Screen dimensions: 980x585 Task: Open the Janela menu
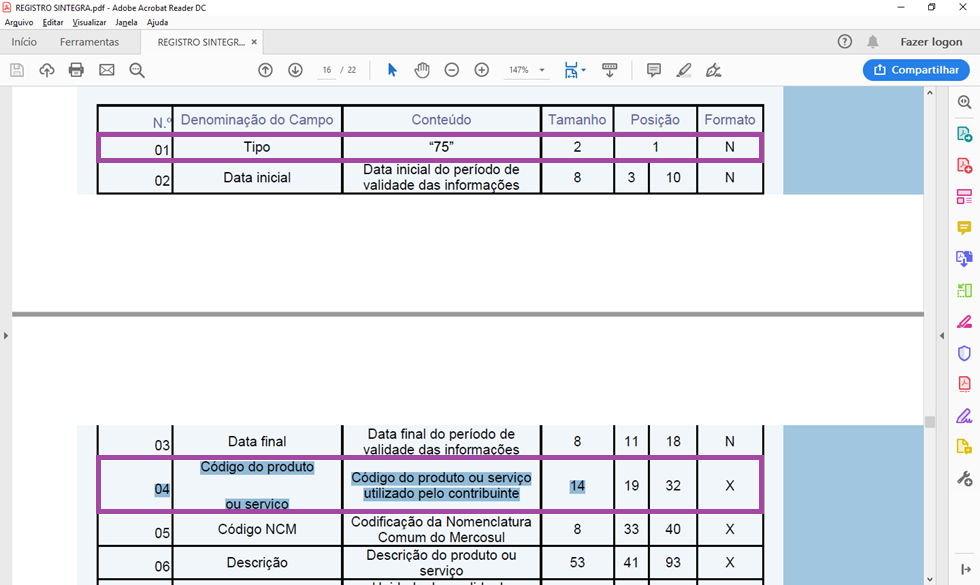tap(126, 22)
